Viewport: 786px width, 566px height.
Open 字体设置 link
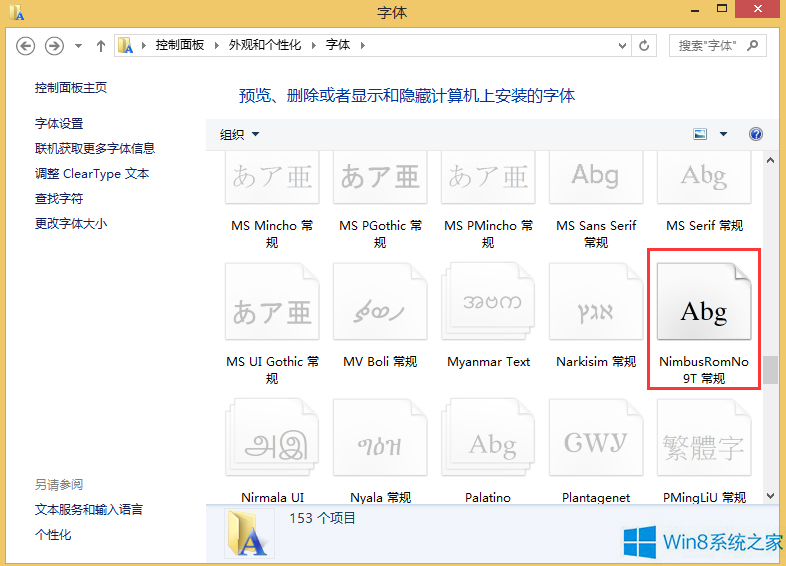59,123
